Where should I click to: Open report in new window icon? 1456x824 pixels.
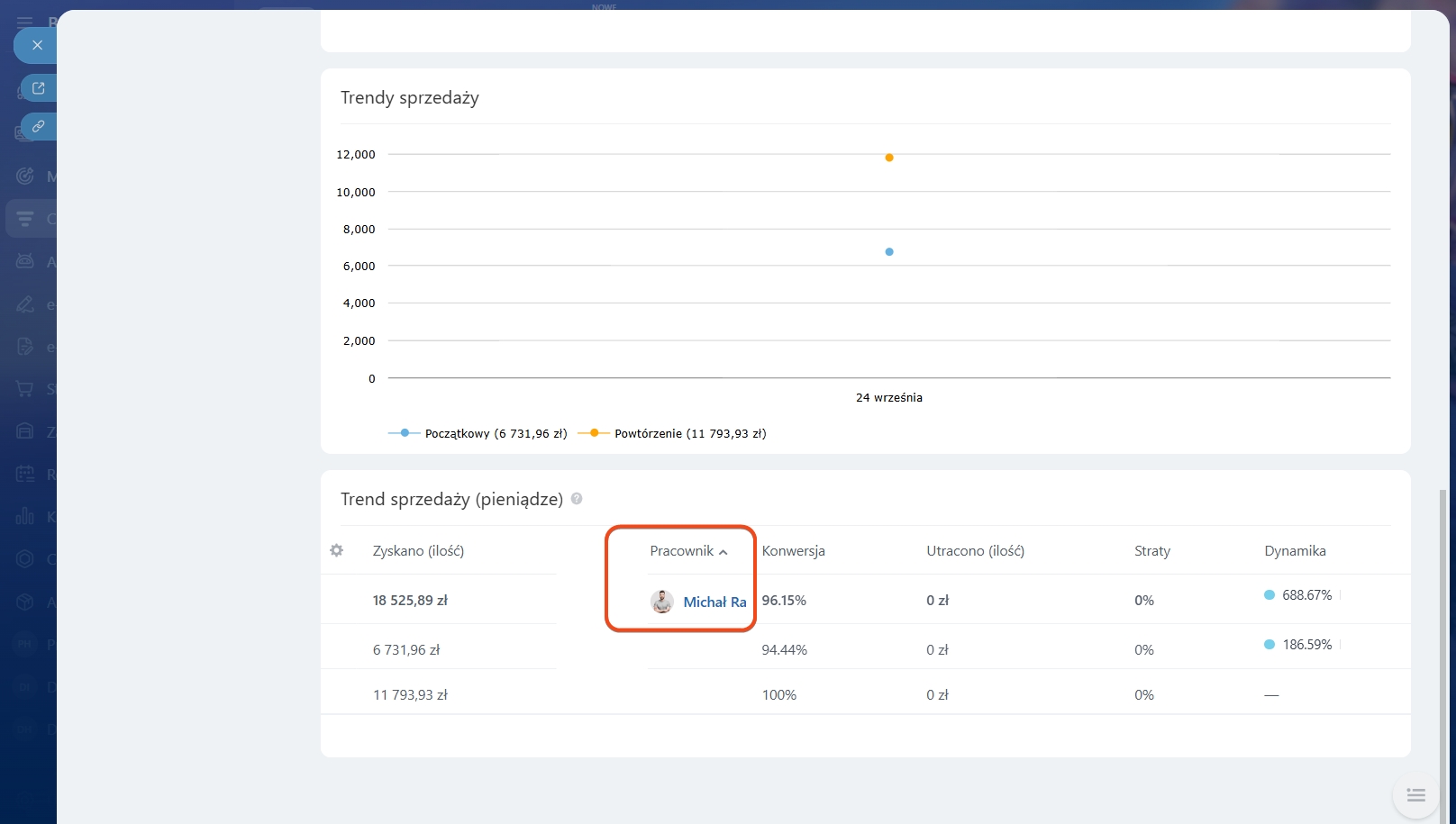coord(39,88)
